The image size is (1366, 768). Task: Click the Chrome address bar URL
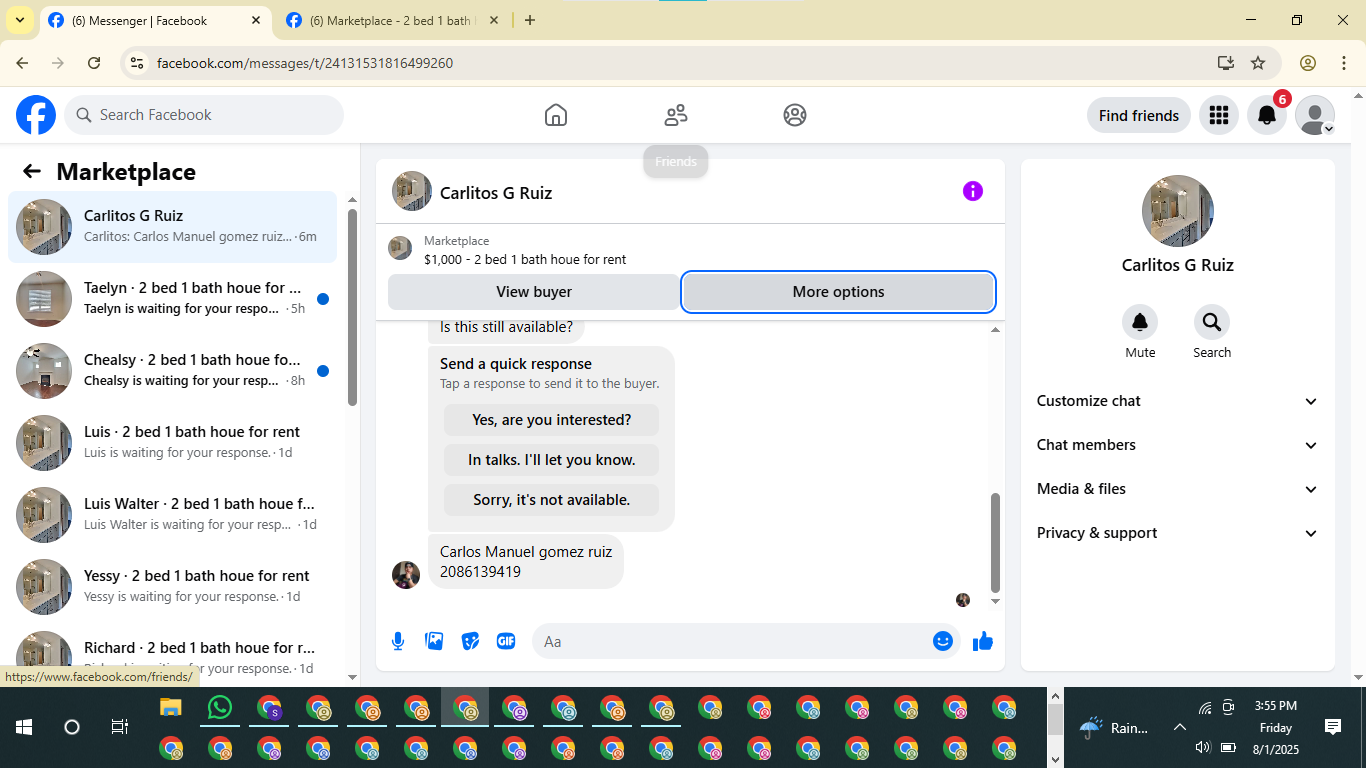point(305,63)
